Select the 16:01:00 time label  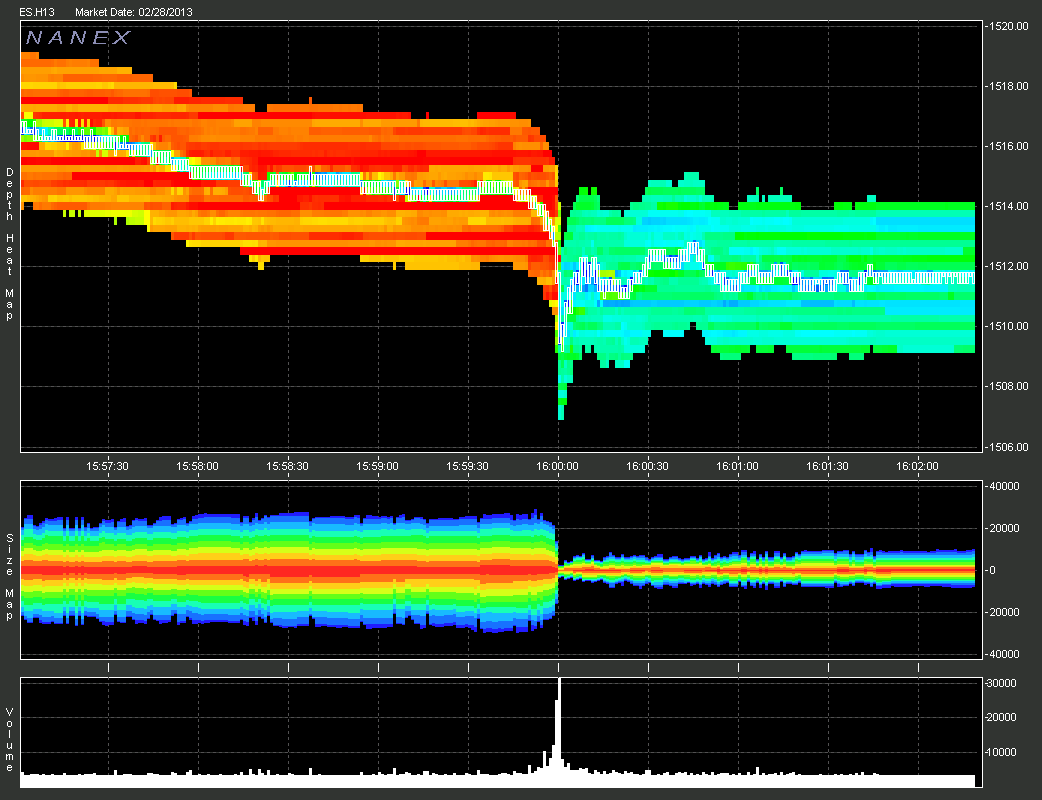coord(738,466)
